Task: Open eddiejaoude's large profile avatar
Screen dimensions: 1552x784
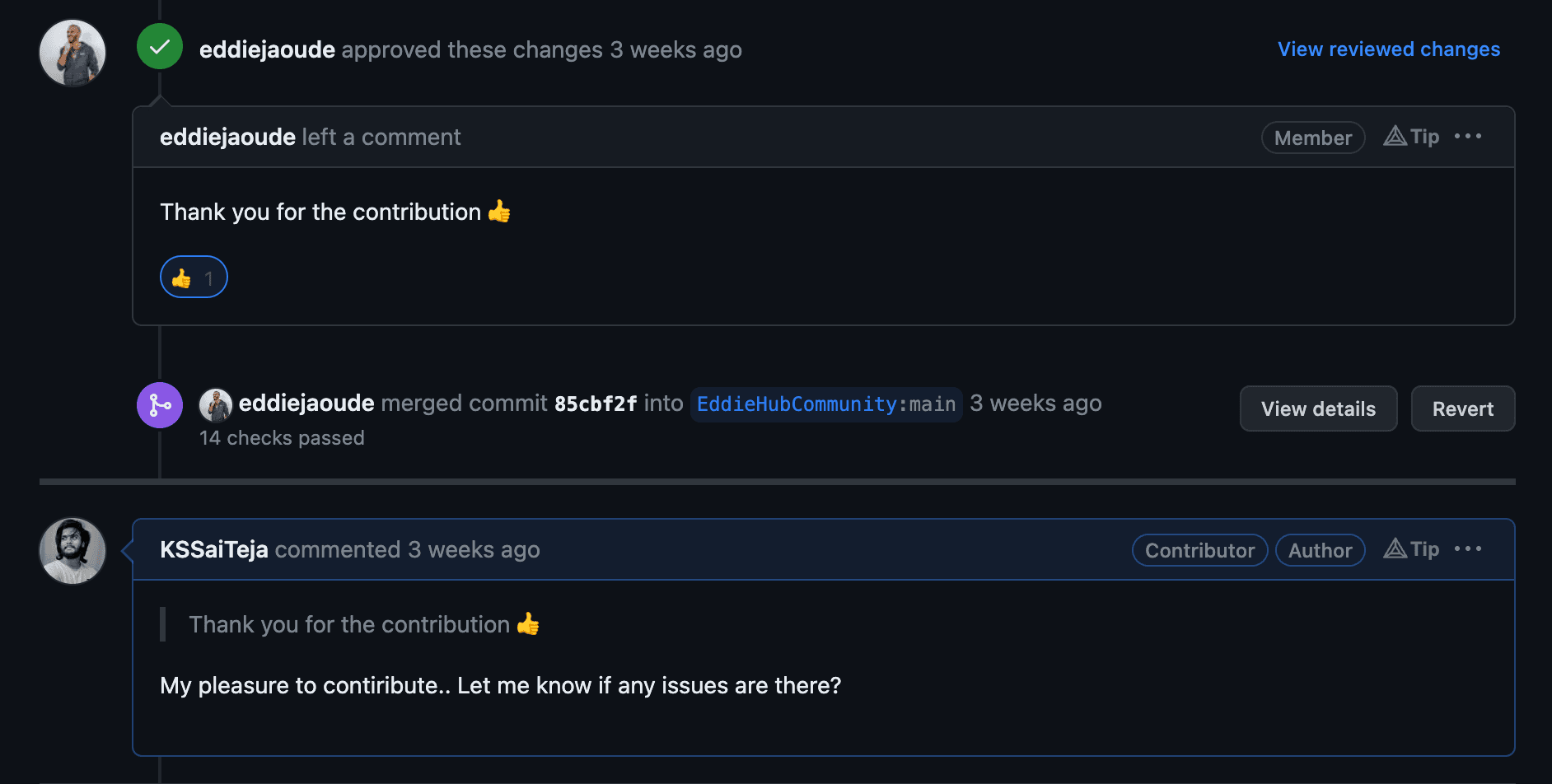Action: tap(72, 53)
